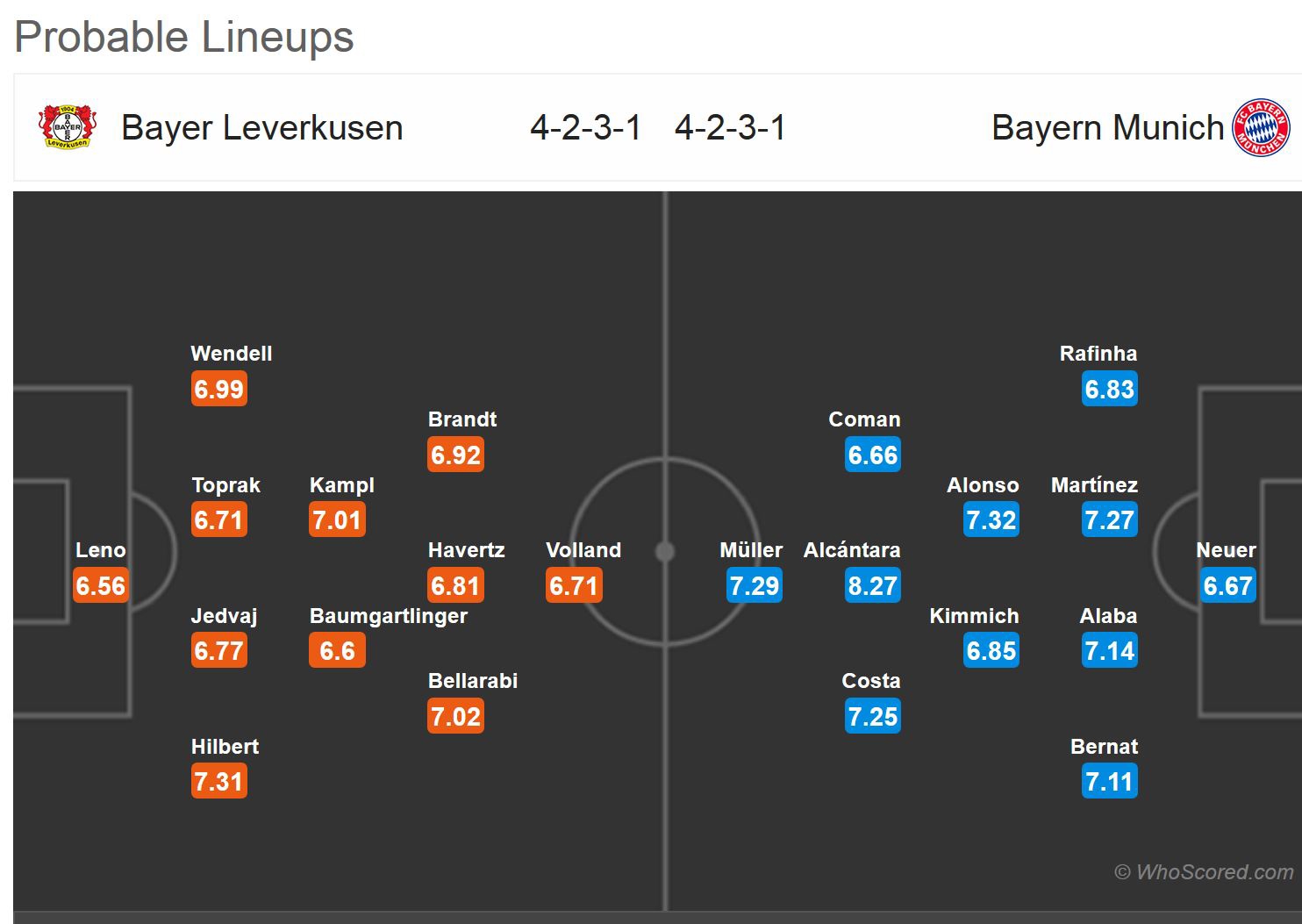Click the Bayer Leverkusen club crest

(67, 127)
